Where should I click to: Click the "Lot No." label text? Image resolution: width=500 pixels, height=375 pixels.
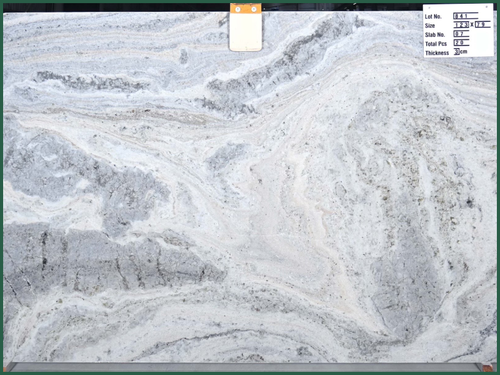point(433,16)
